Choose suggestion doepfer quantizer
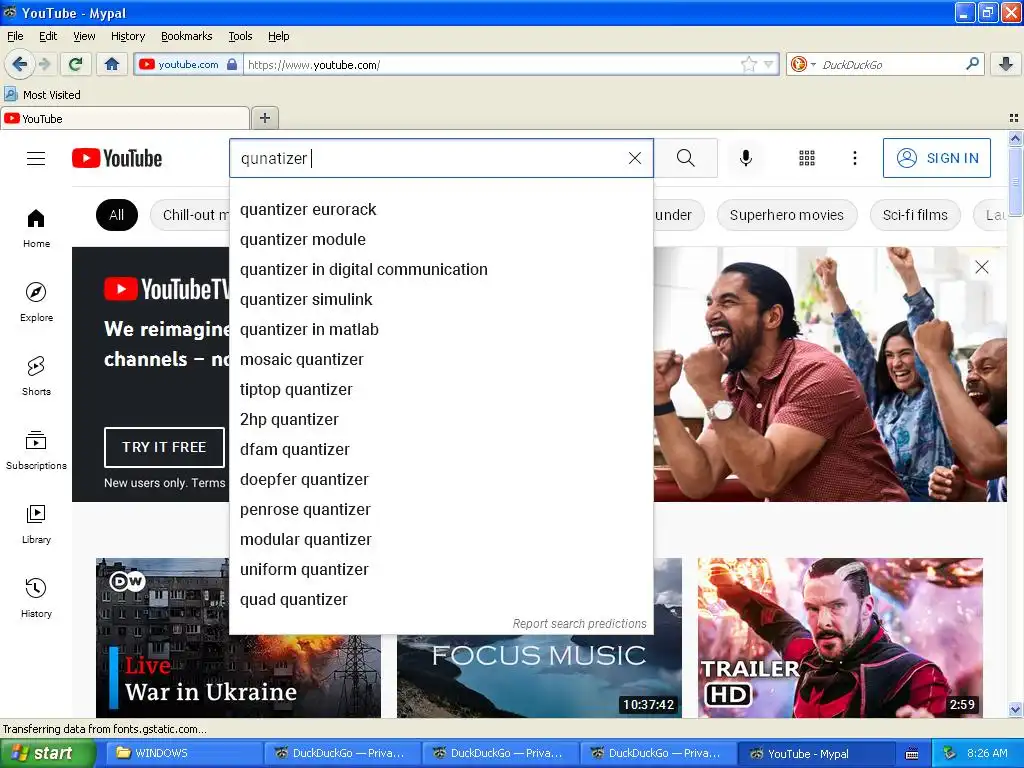The height and width of the screenshot is (768, 1024). [x=441, y=480]
